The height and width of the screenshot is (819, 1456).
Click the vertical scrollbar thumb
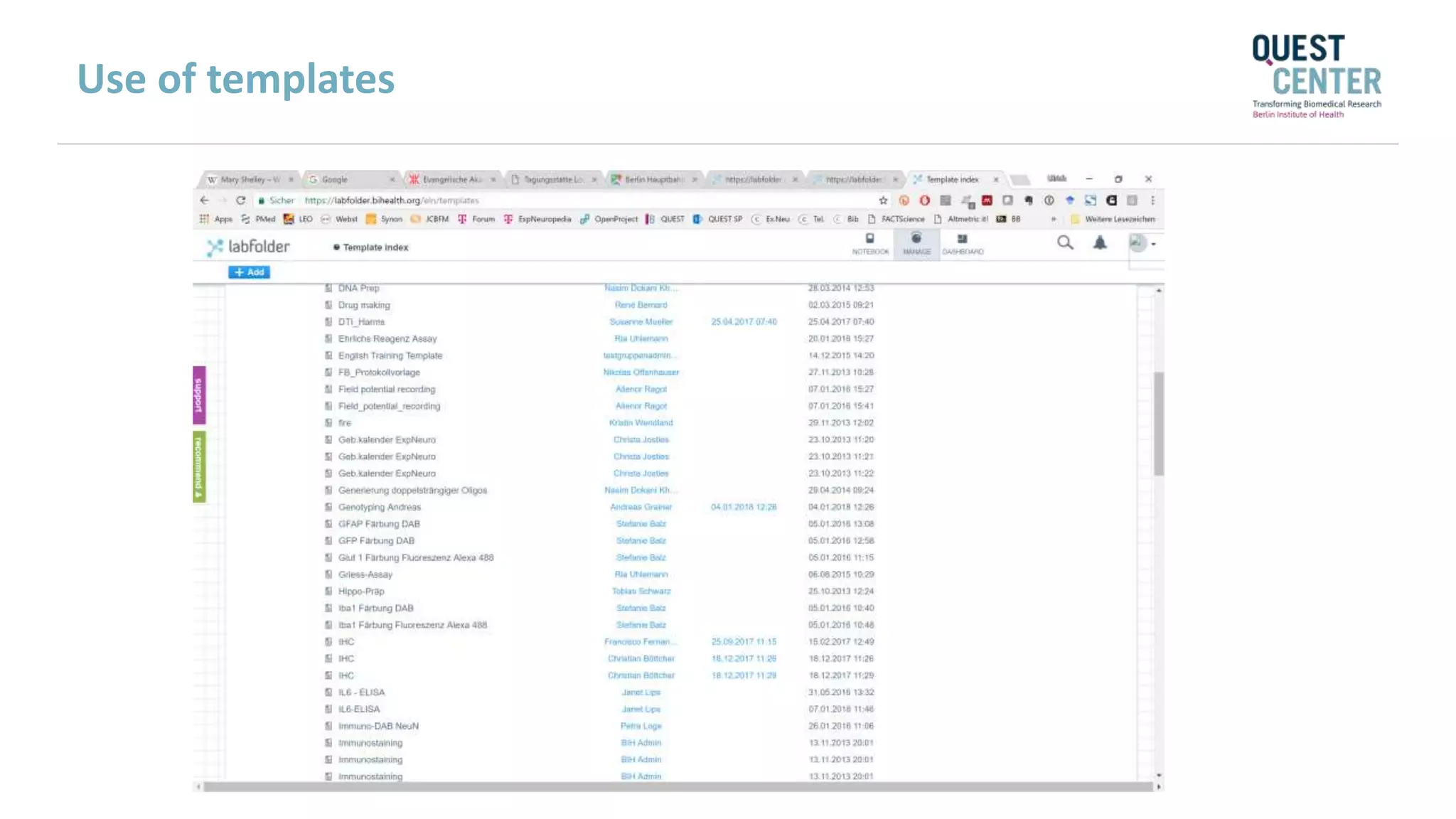pos(1159,423)
